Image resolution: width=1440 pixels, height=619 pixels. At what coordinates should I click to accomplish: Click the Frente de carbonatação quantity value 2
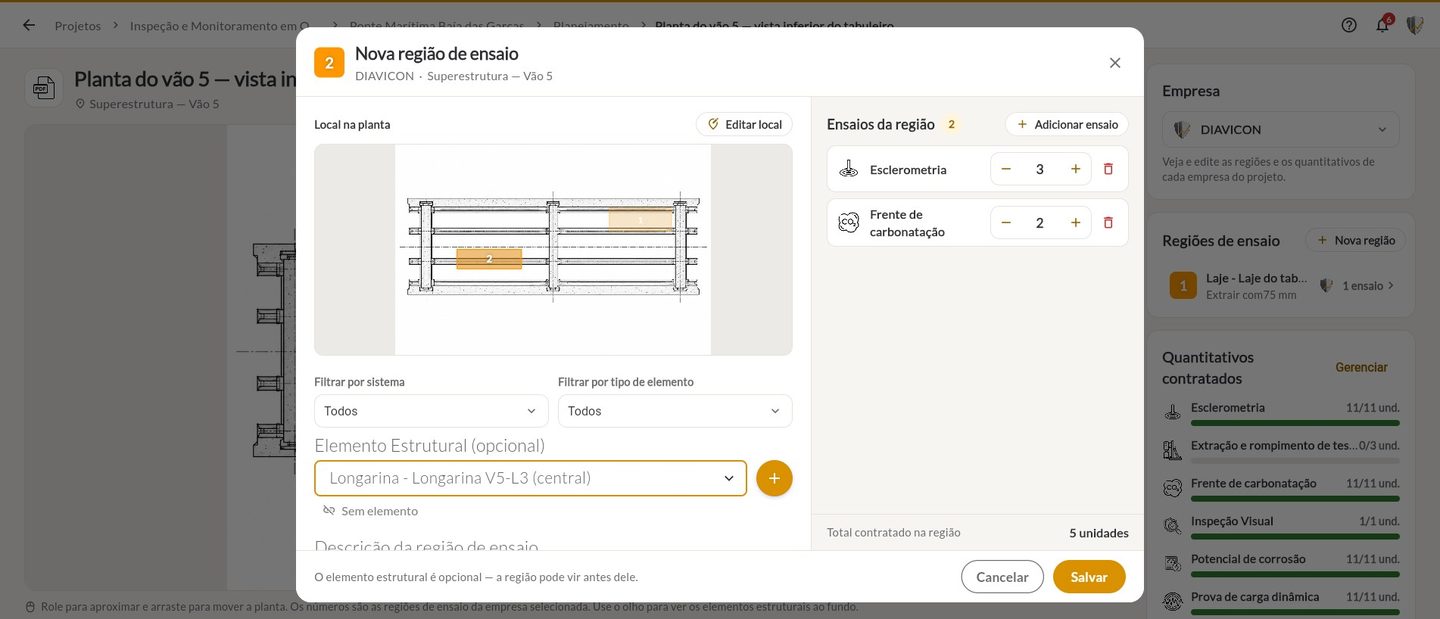pos(1040,222)
